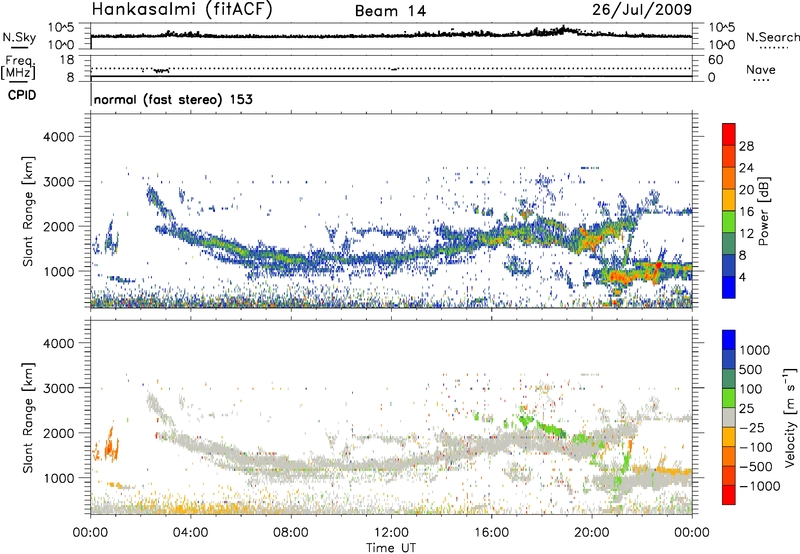Click the '500' velocity colorbar value
This screenshot has width=800, height=554.
750,369
